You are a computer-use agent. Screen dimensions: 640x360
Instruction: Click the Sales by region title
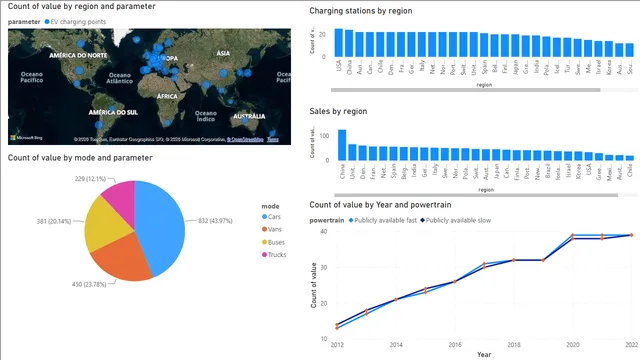pyautogui.click(x=338, y=111)
